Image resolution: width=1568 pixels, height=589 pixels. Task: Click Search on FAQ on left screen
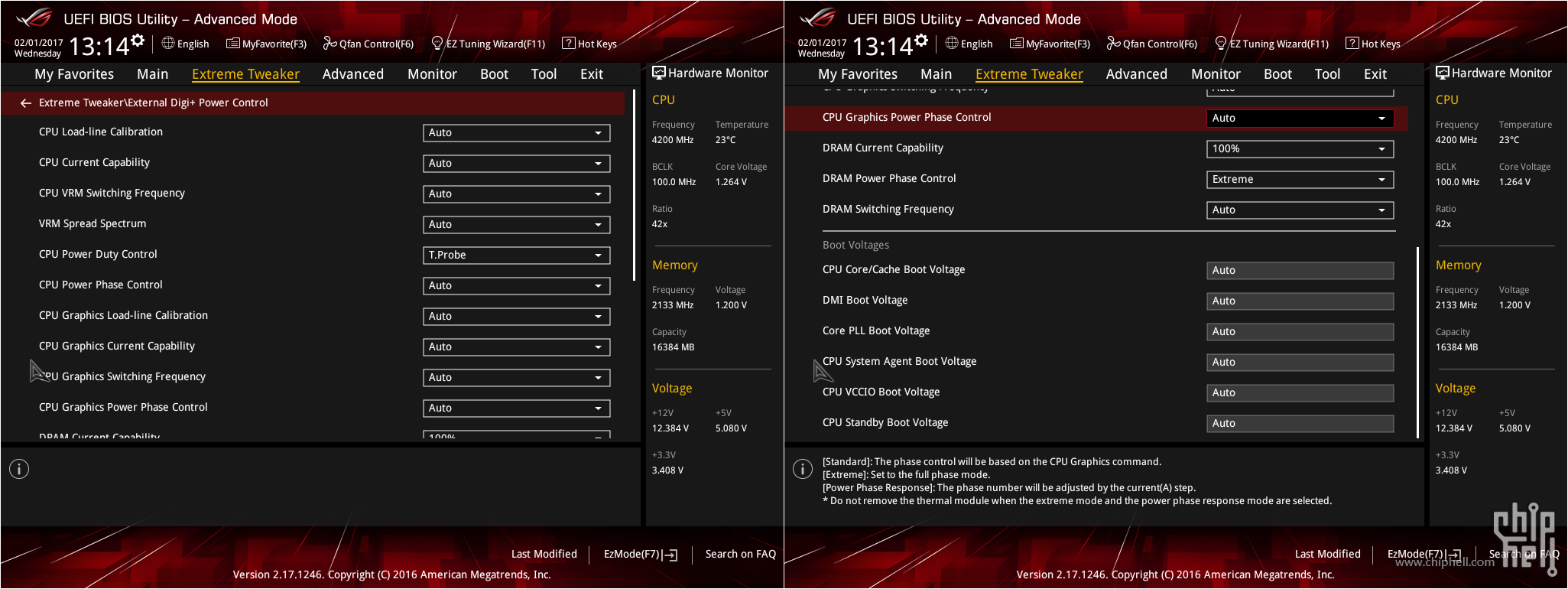(x=741, y=554)
